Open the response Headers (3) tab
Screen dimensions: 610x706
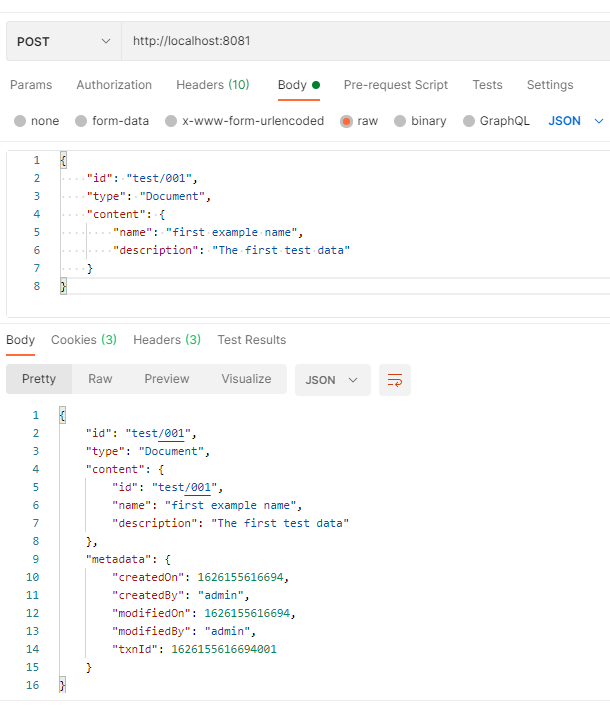click(x=167, y=340)
